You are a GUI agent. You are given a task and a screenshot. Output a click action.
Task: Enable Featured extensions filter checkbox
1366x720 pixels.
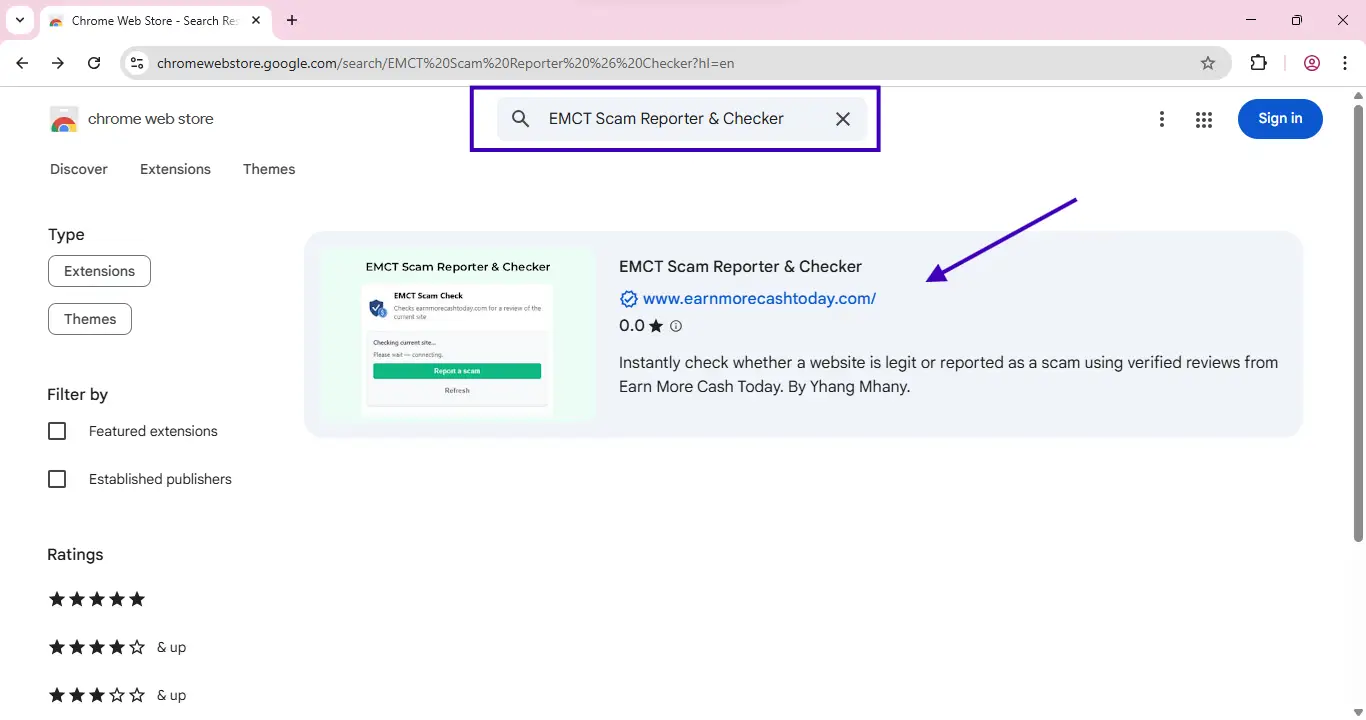[x=57, y=431]
